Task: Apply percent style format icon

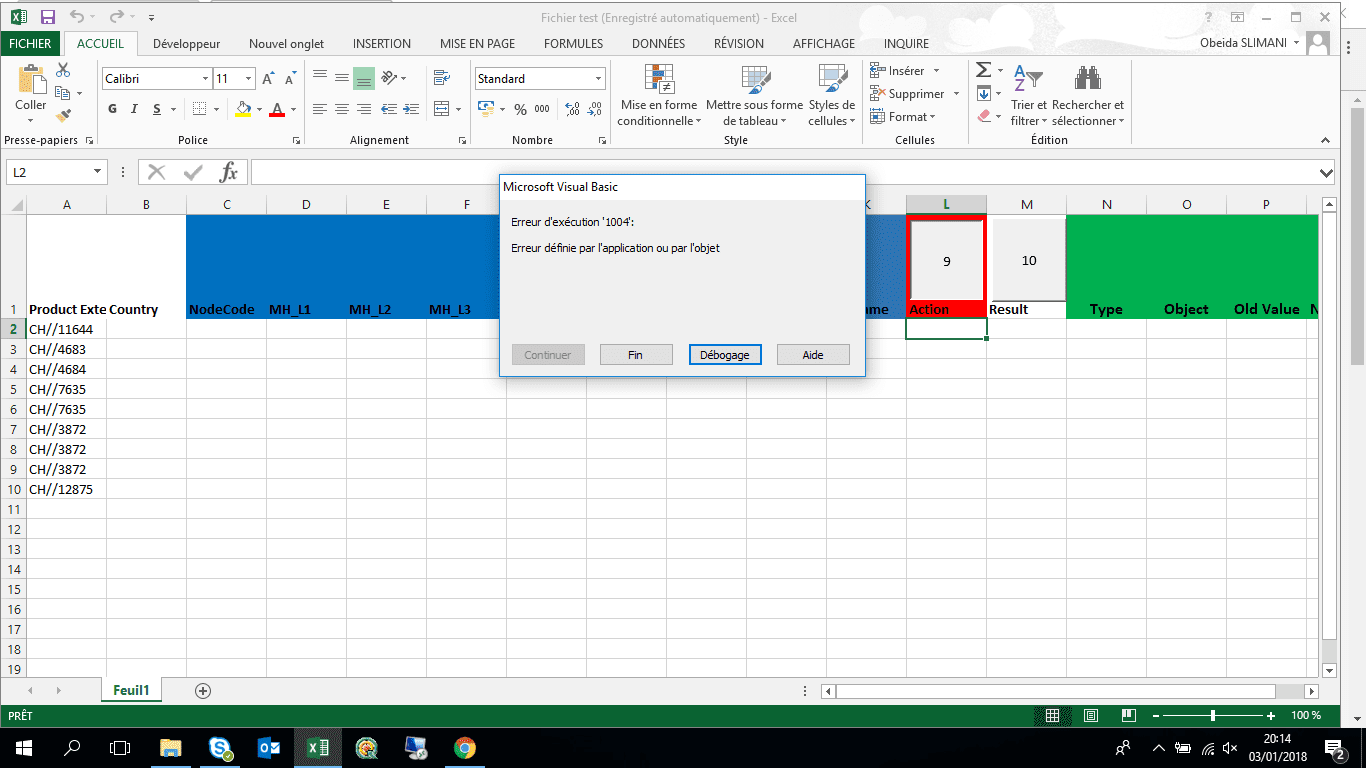Action: click(x=520, y=109)
